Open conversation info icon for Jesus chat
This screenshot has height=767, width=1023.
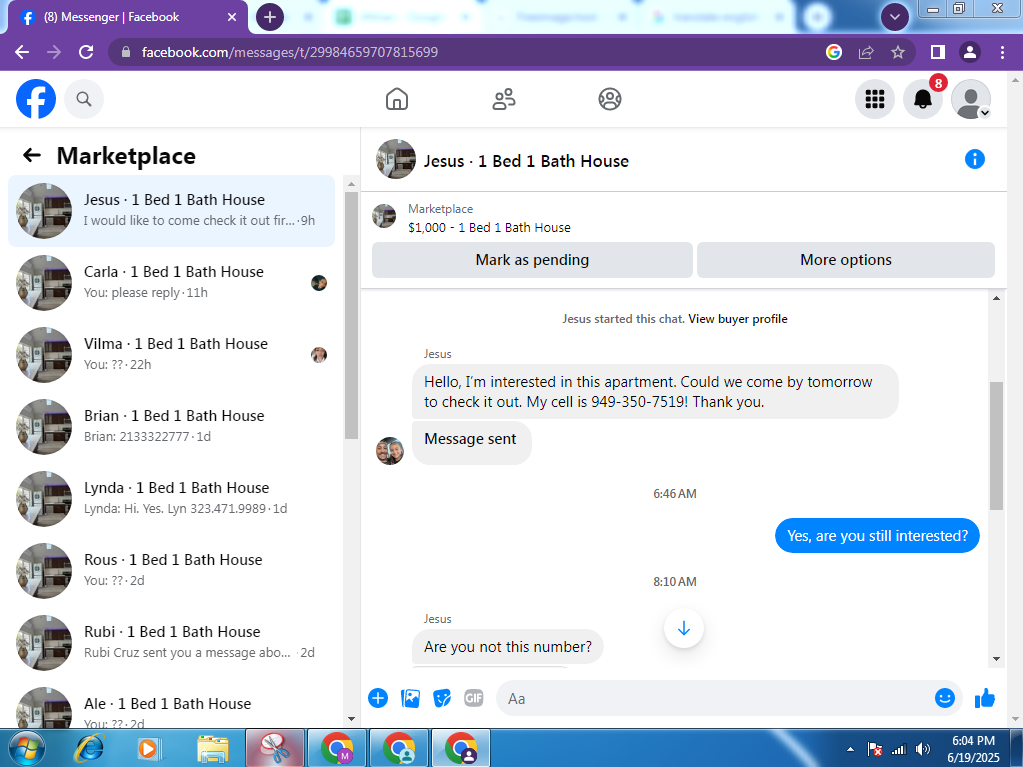click(x=974, y=159)
